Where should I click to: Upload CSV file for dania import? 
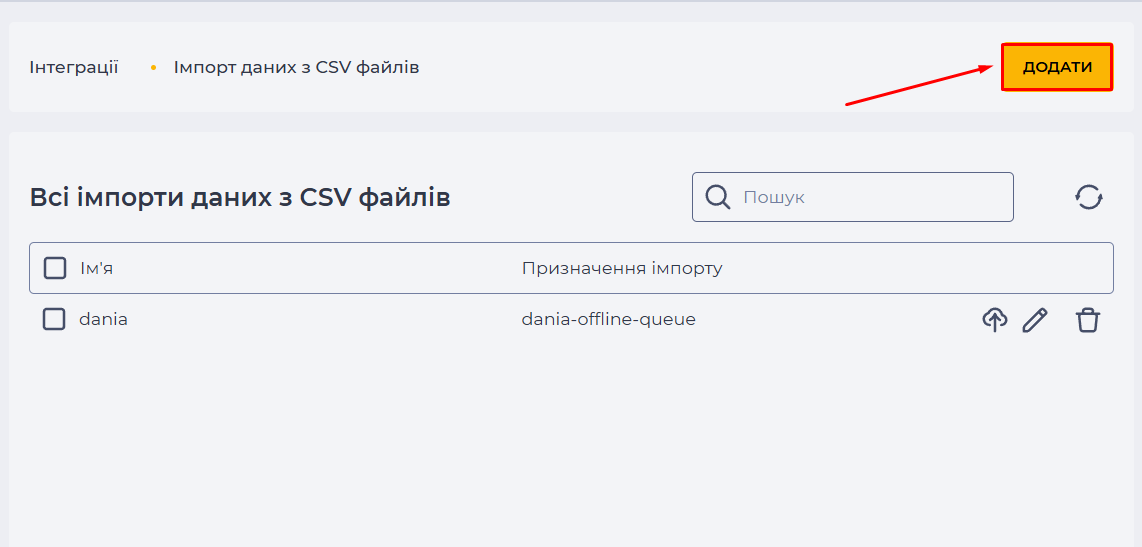click(995, 319)
